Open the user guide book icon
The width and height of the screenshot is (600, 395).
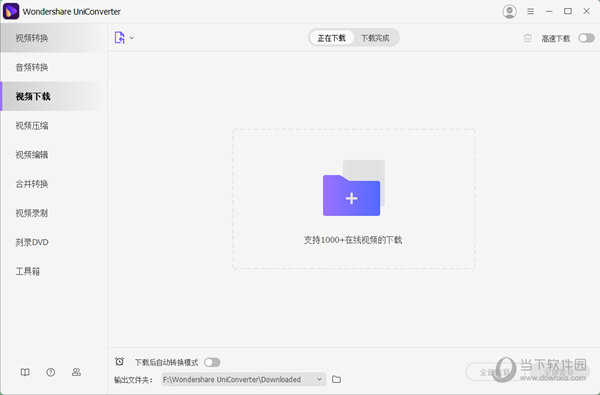[x=25, y=372]
